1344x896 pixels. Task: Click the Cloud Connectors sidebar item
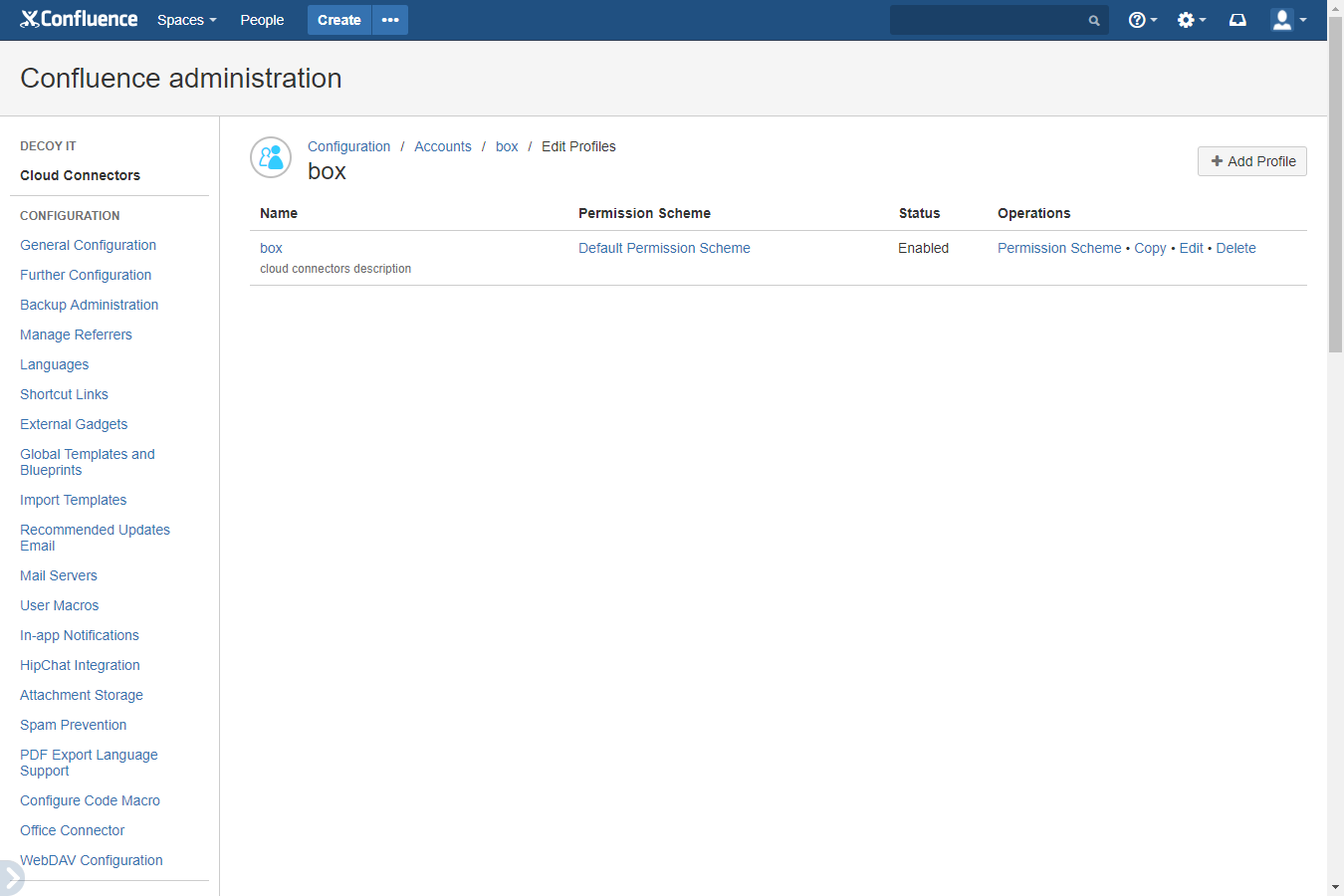point(80,175)
